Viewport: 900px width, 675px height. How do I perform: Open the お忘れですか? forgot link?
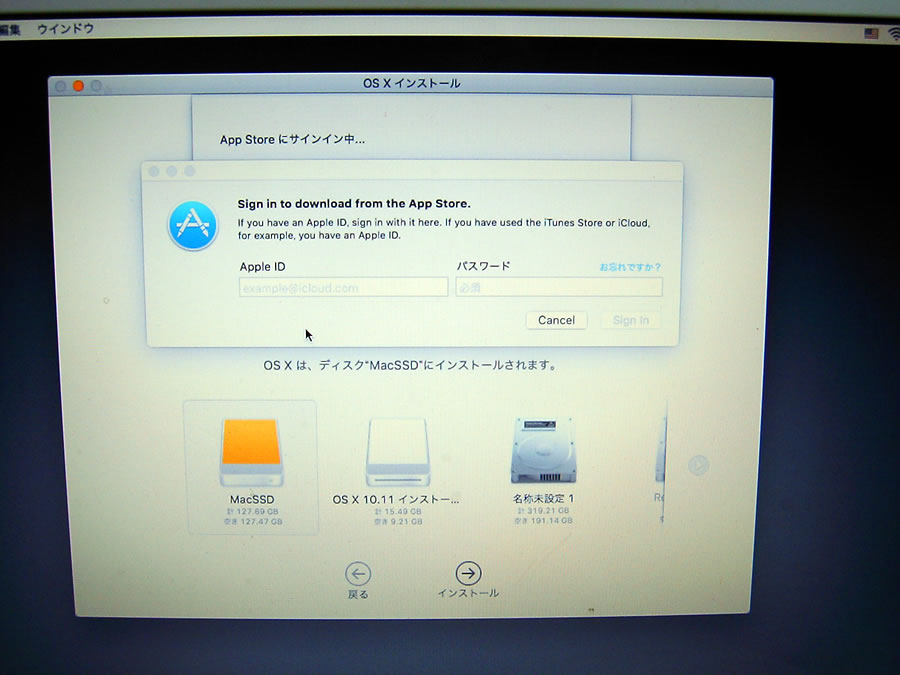(x=630, y=267)
